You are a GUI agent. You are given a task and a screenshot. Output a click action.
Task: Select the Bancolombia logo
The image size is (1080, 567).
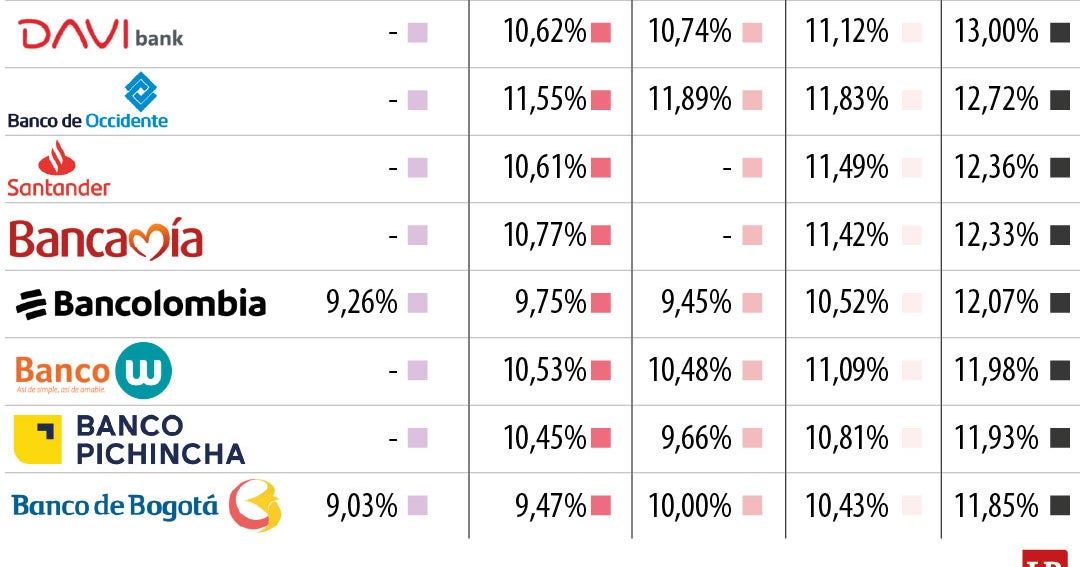pos(141,303)
